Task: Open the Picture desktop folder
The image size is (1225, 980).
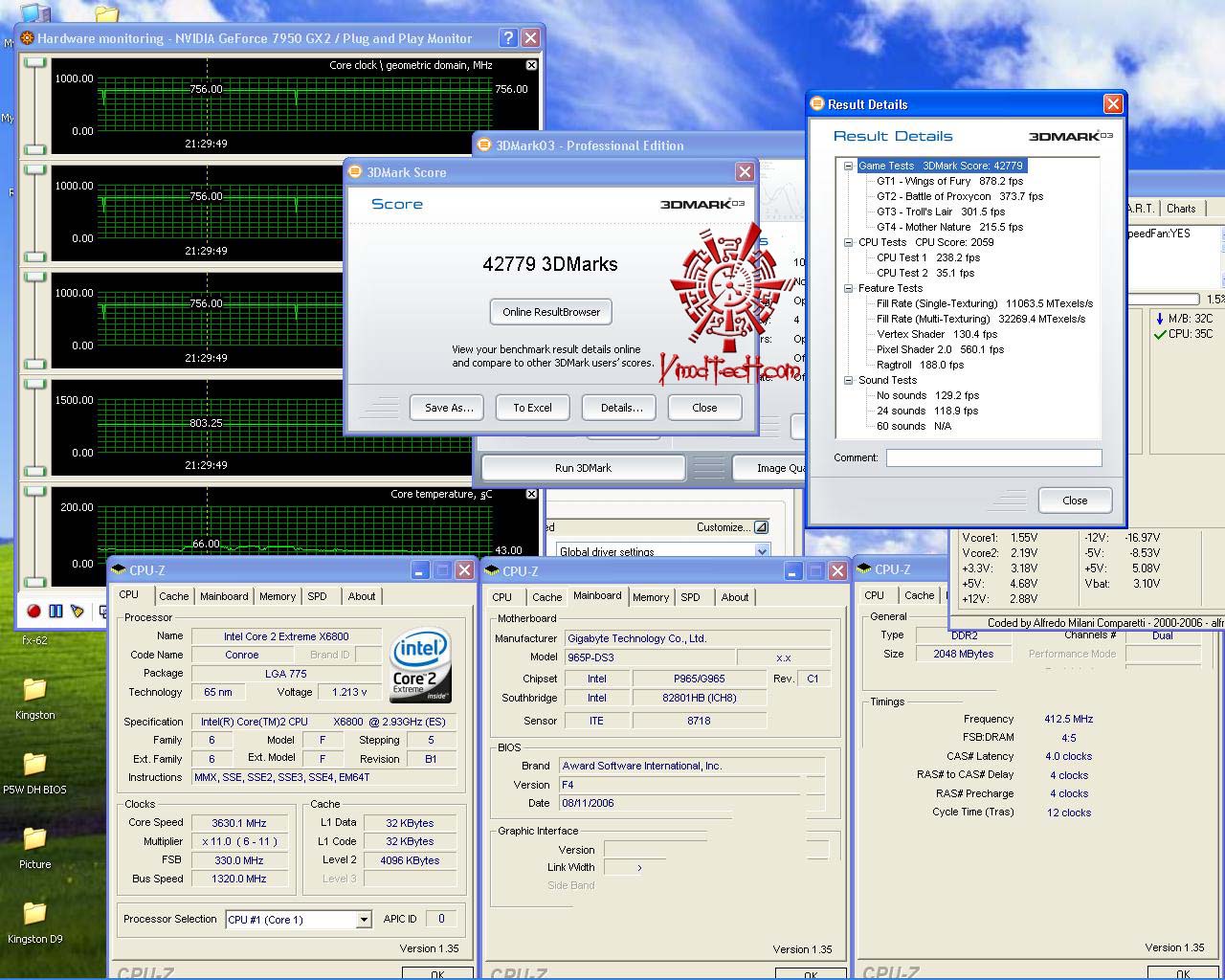Action: 35,848
